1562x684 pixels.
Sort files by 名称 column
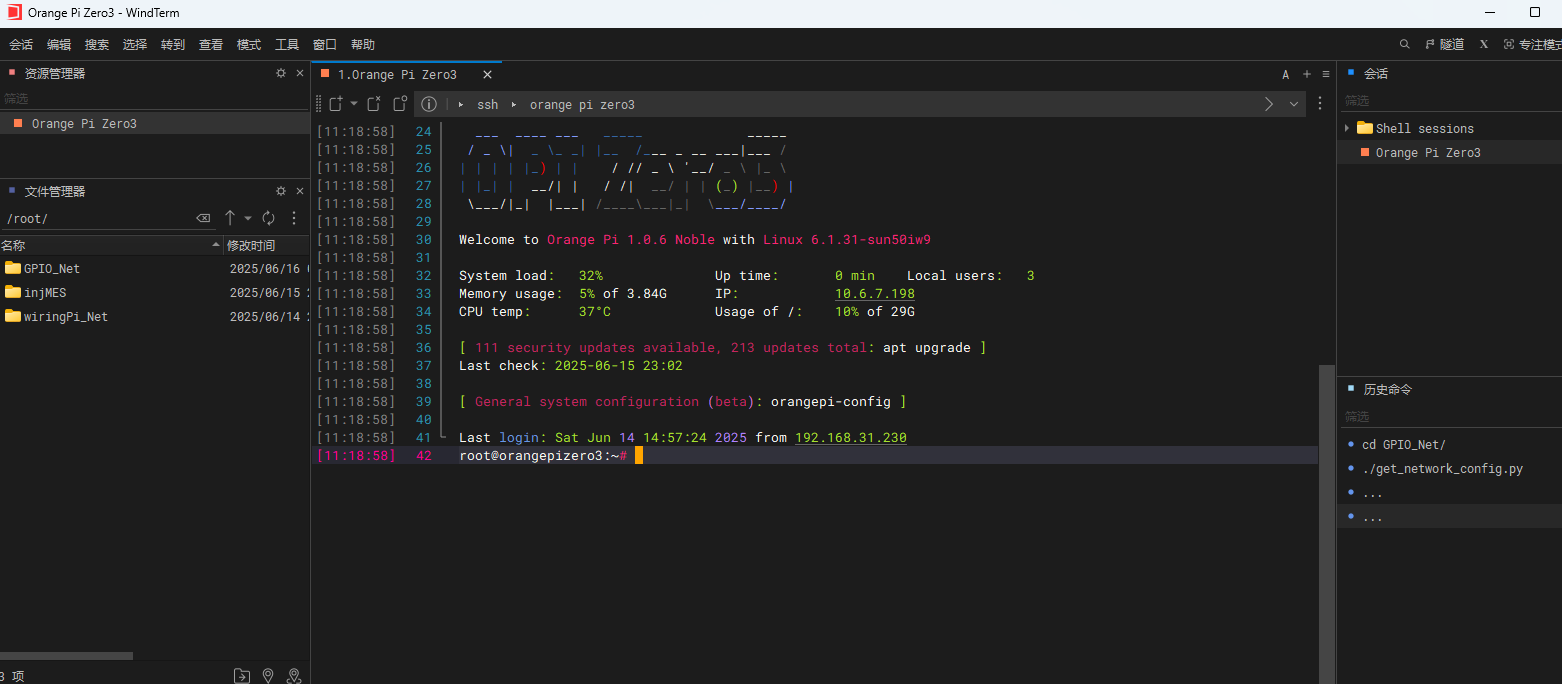click(111, 246)
